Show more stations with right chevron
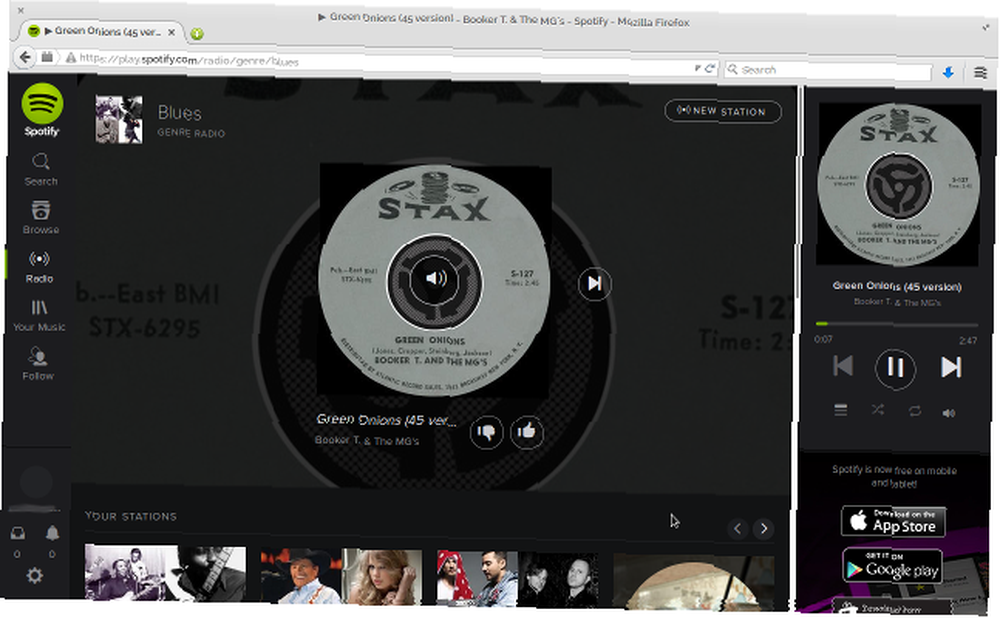The height and width of the screenshot is (618, 1000). [x=763, y=529]
